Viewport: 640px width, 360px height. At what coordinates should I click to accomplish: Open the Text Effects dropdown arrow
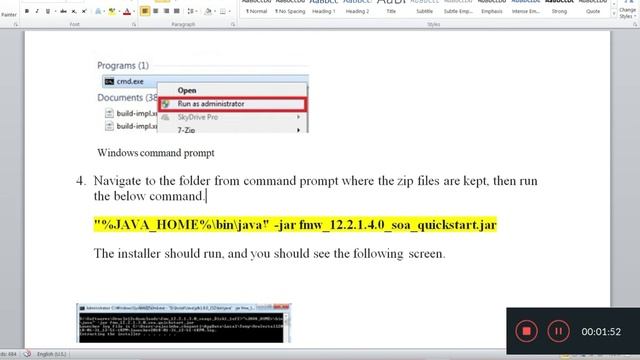[104, 11]
